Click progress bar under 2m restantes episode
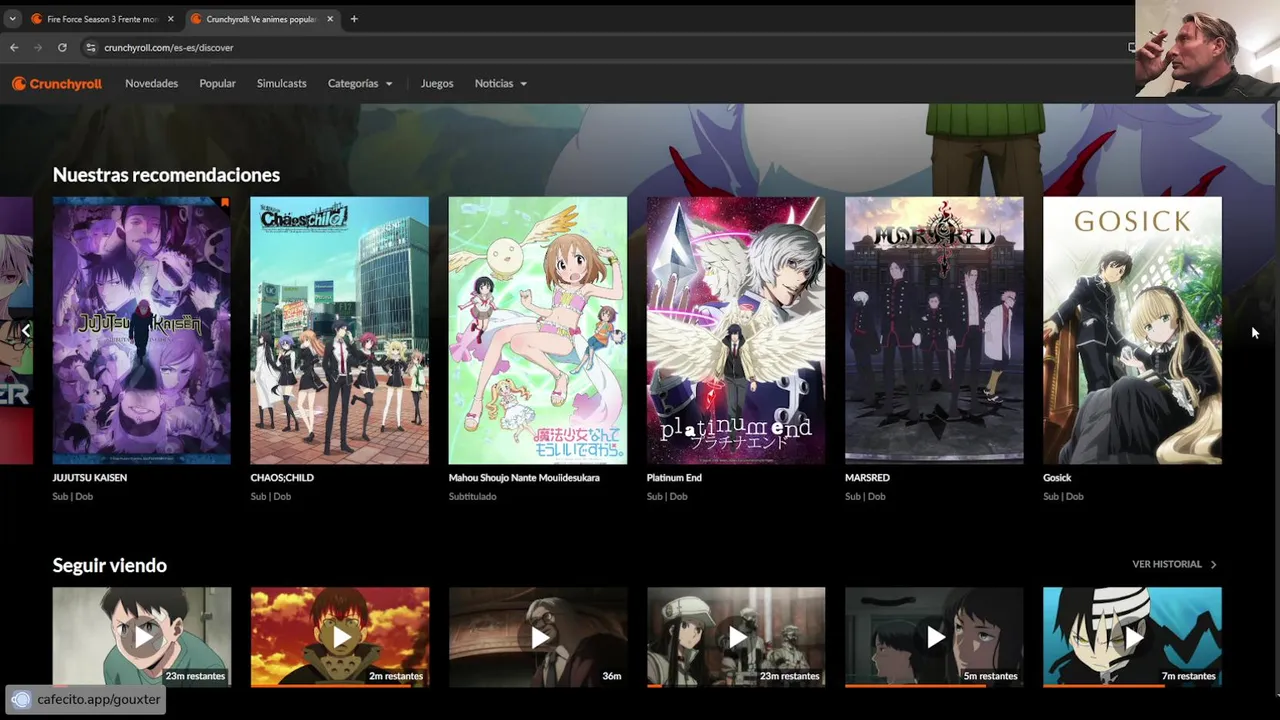Screen dimensions: 1280x720 click(x=339, y=686)
